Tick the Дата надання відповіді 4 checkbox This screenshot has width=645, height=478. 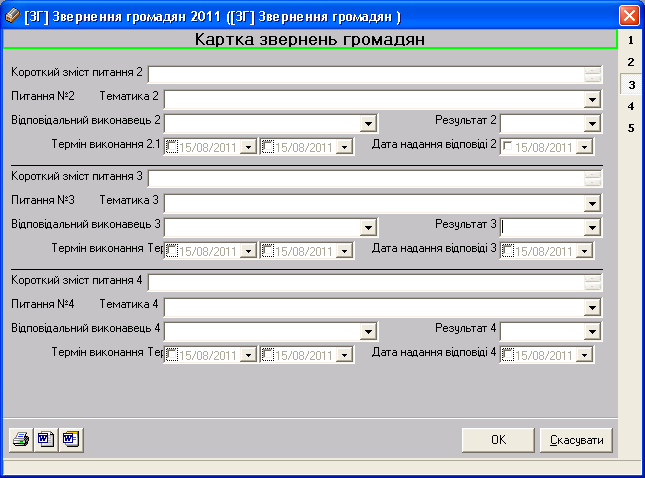coord(508,355)
